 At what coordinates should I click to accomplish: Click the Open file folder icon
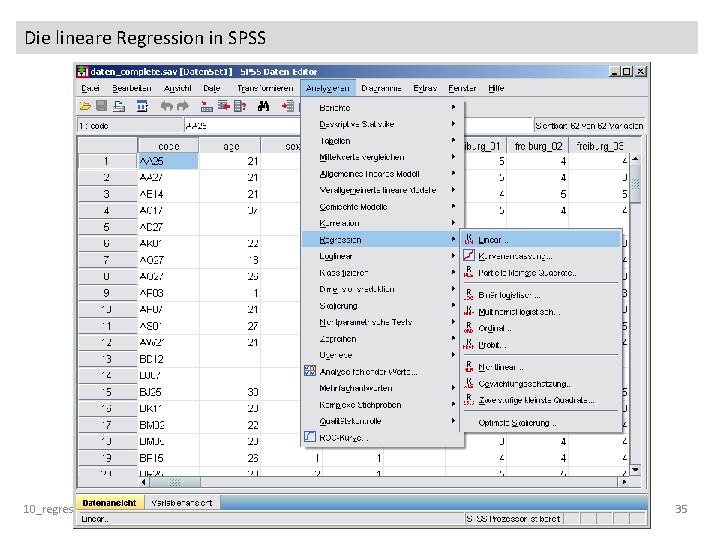pyautogui.click(x=85, y=107)
